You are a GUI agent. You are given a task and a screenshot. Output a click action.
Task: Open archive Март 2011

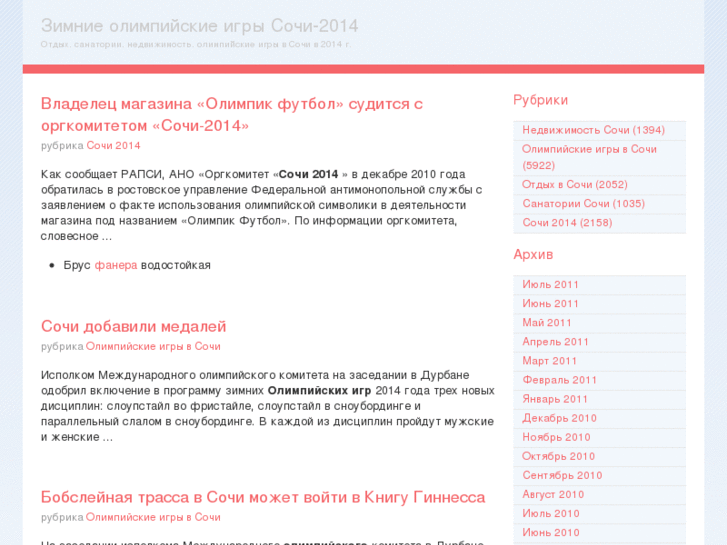pyautogui.click(x=549, y=361)
